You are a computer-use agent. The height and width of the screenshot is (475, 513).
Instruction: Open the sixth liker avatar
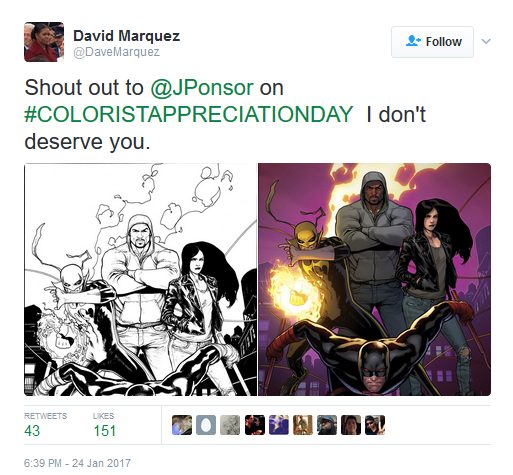pyautogui.click(x=303, y=425)
